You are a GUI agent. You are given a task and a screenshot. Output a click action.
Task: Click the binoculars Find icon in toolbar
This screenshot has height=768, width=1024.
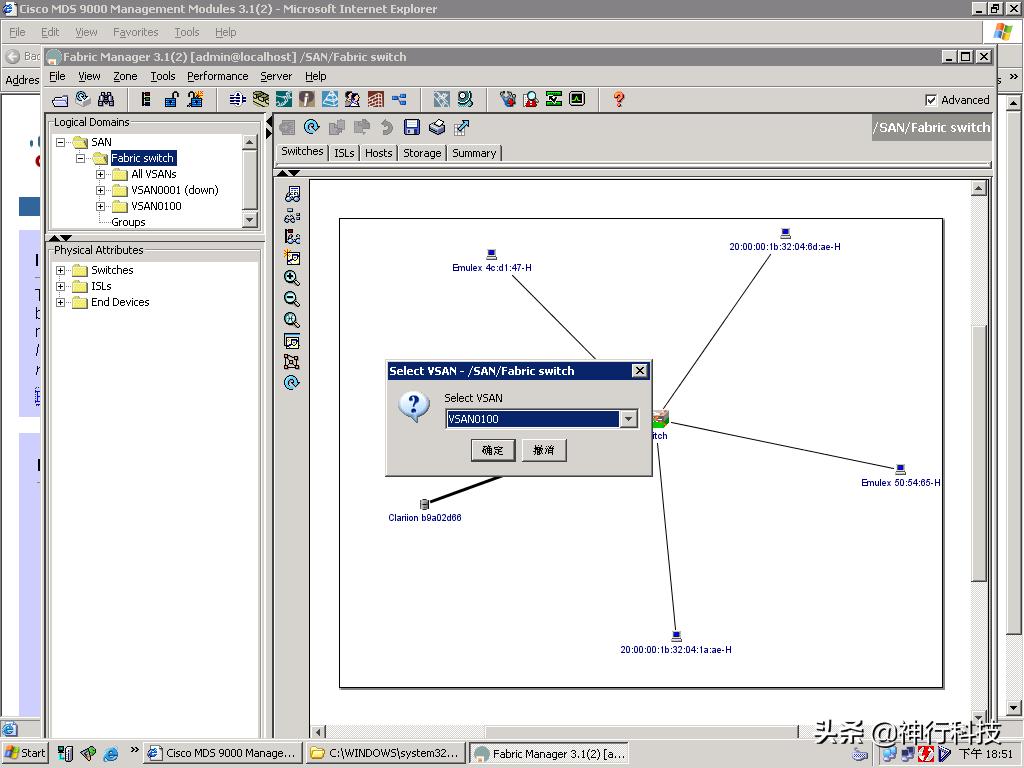click(x=106, y=99)
